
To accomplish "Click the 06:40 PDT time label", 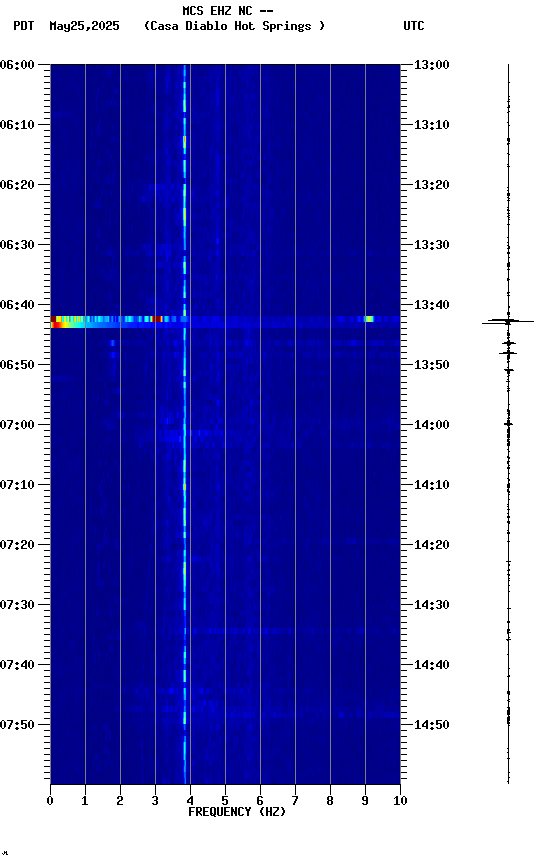I will [17, 305].
